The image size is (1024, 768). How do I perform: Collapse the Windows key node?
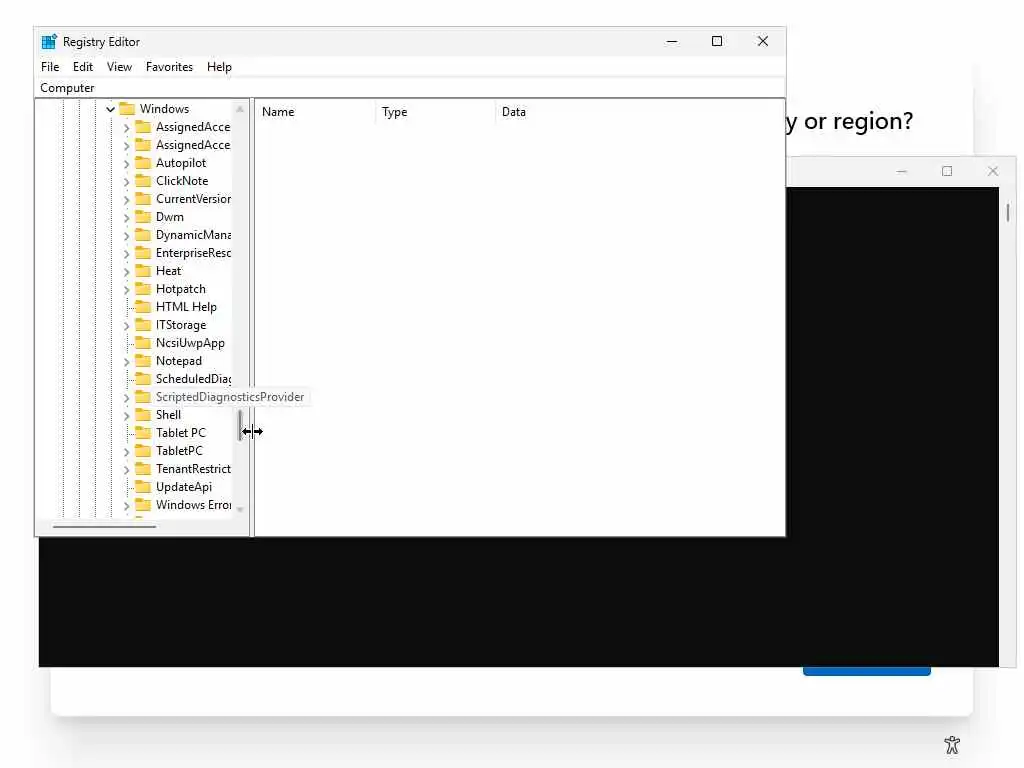click(110, 109)
